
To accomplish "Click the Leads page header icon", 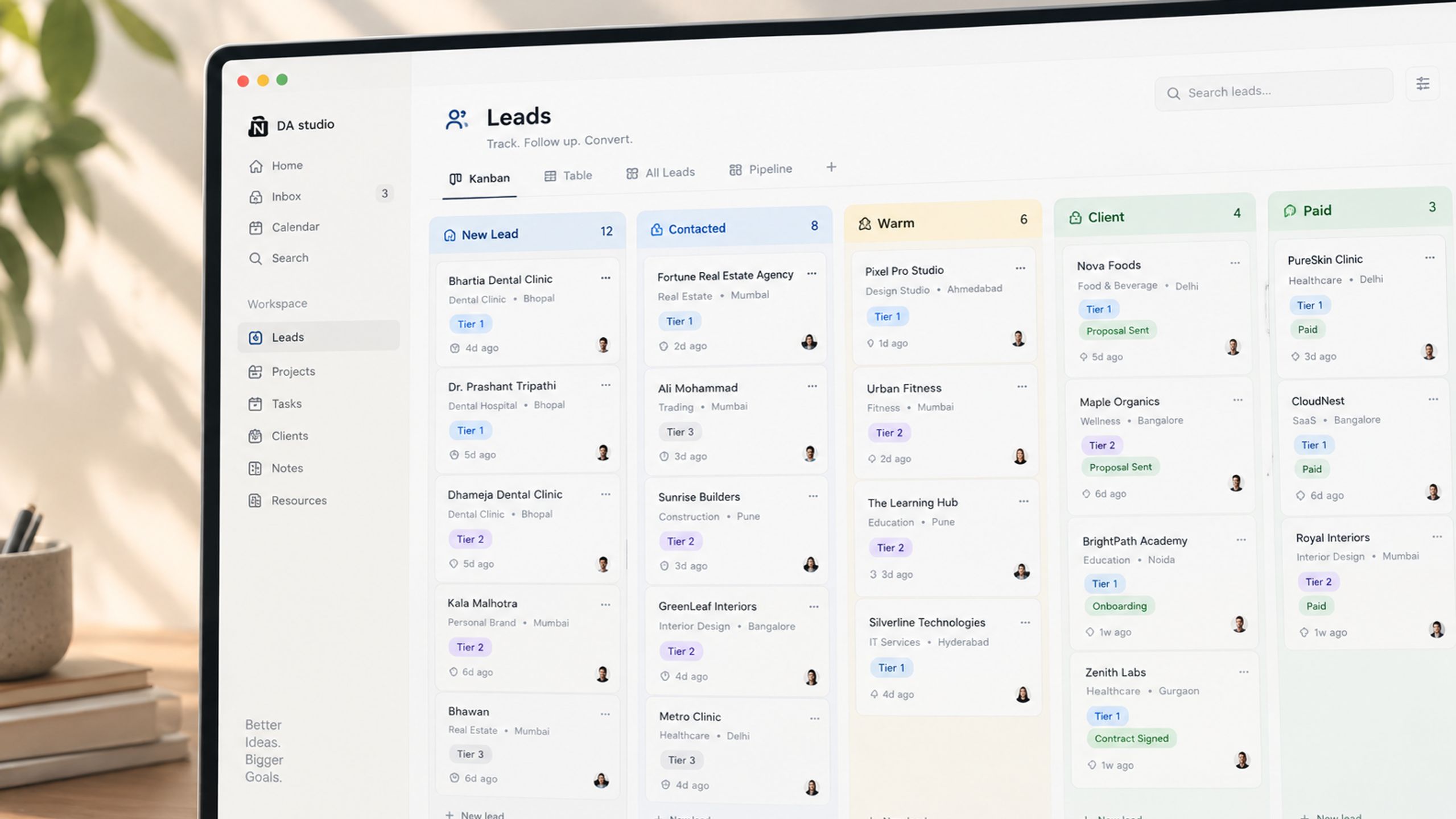I will tap(456, 119).
